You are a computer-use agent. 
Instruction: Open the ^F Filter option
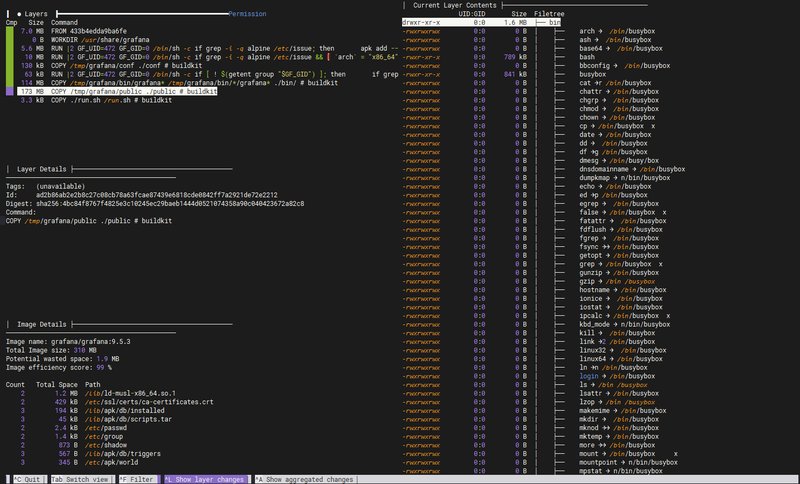138,479
